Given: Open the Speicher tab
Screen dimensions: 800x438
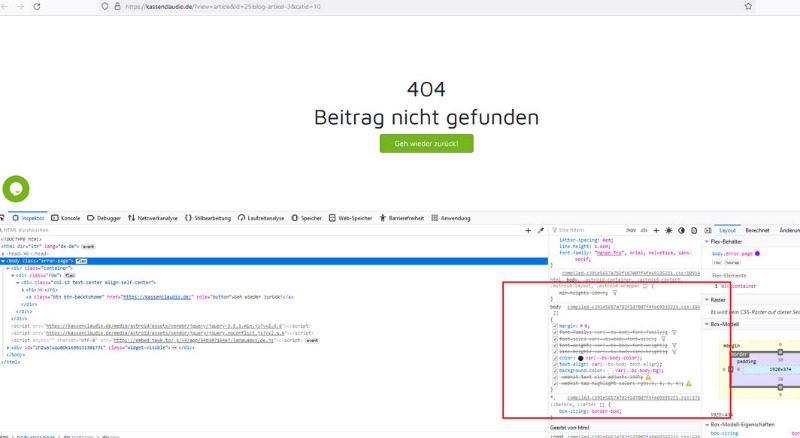Looking at the screenshot, I should [x=307, y=218].
